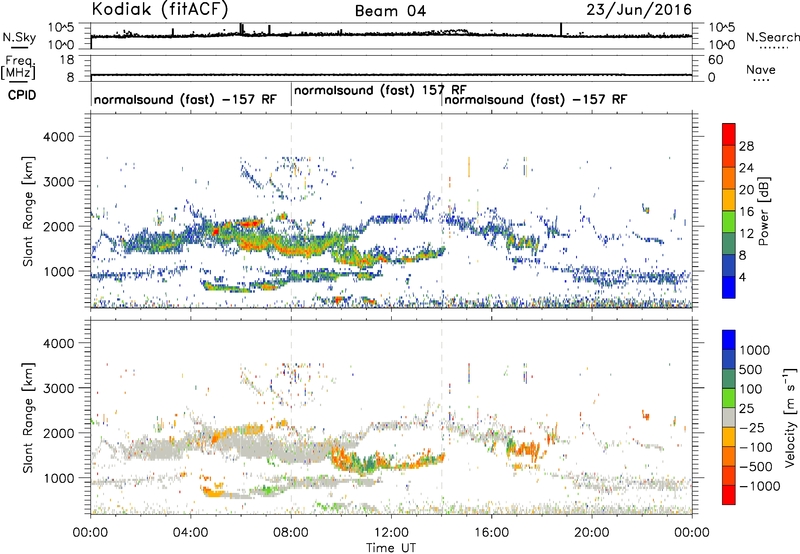Image resolution: width=800 pixels, height=554 pixels.
Task: Click the "Freq. [MHz]" axis label
Action: (18, 67)
